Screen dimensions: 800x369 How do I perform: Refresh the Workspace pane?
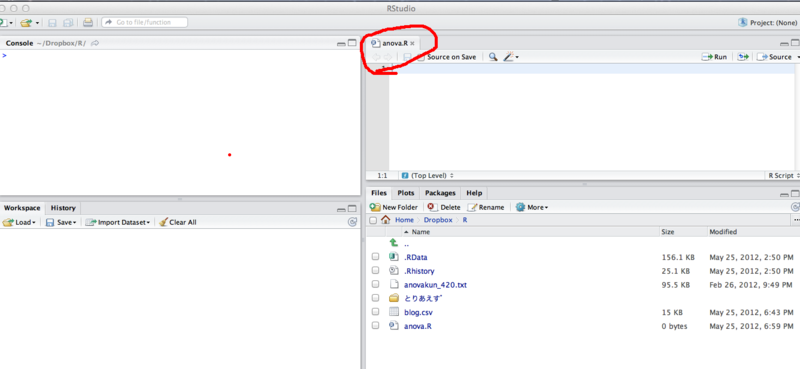pos(352,222)
